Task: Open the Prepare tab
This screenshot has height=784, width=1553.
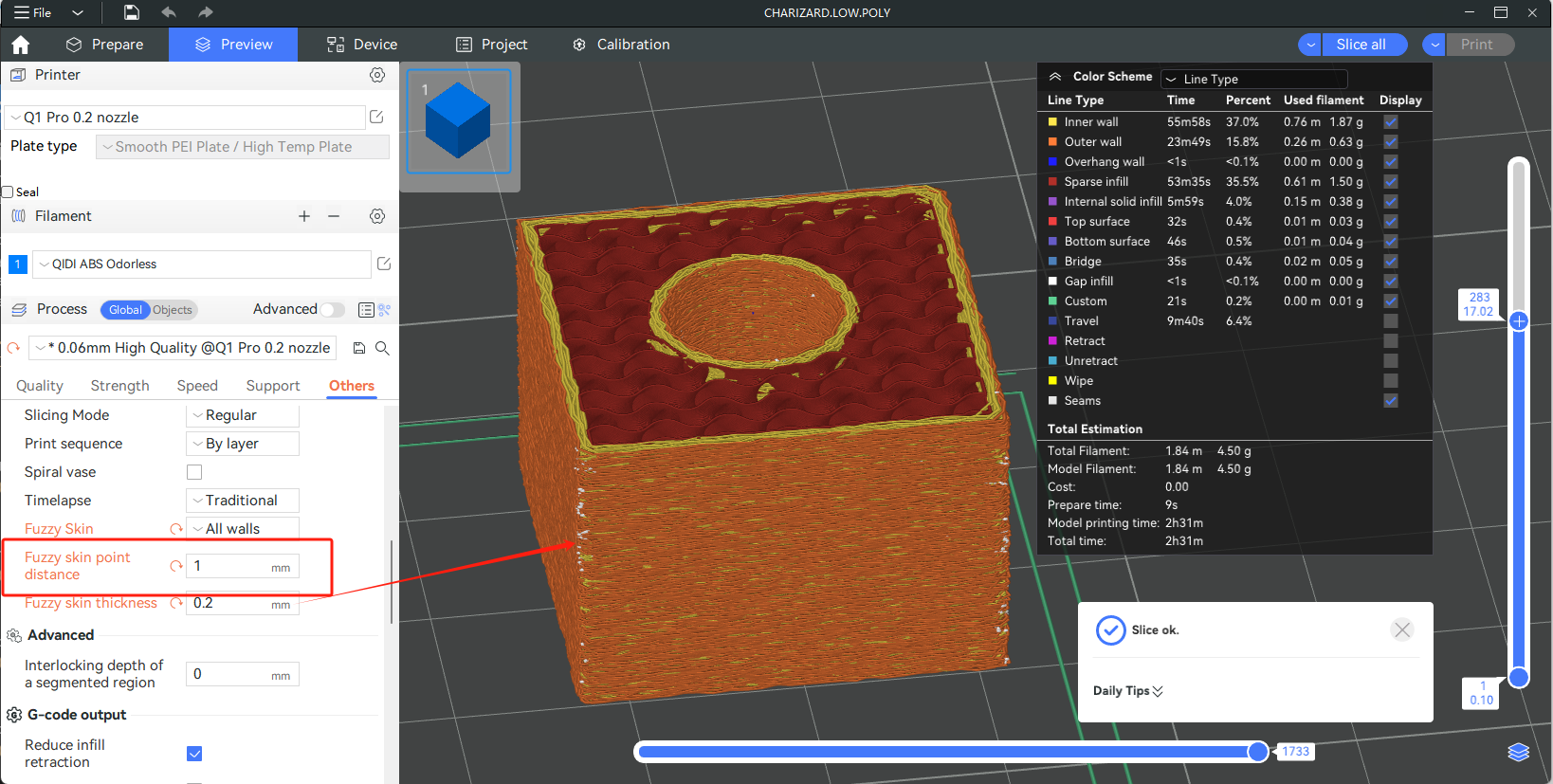Action: [x=105, y=45]
